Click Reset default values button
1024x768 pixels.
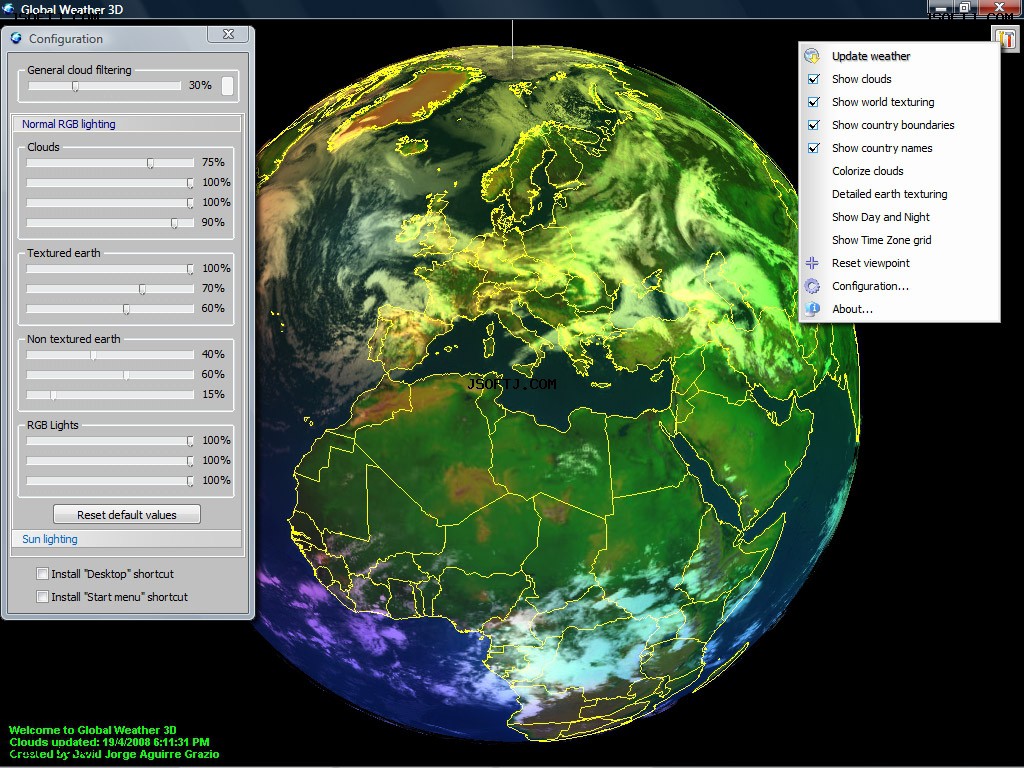tap(127, 515)
